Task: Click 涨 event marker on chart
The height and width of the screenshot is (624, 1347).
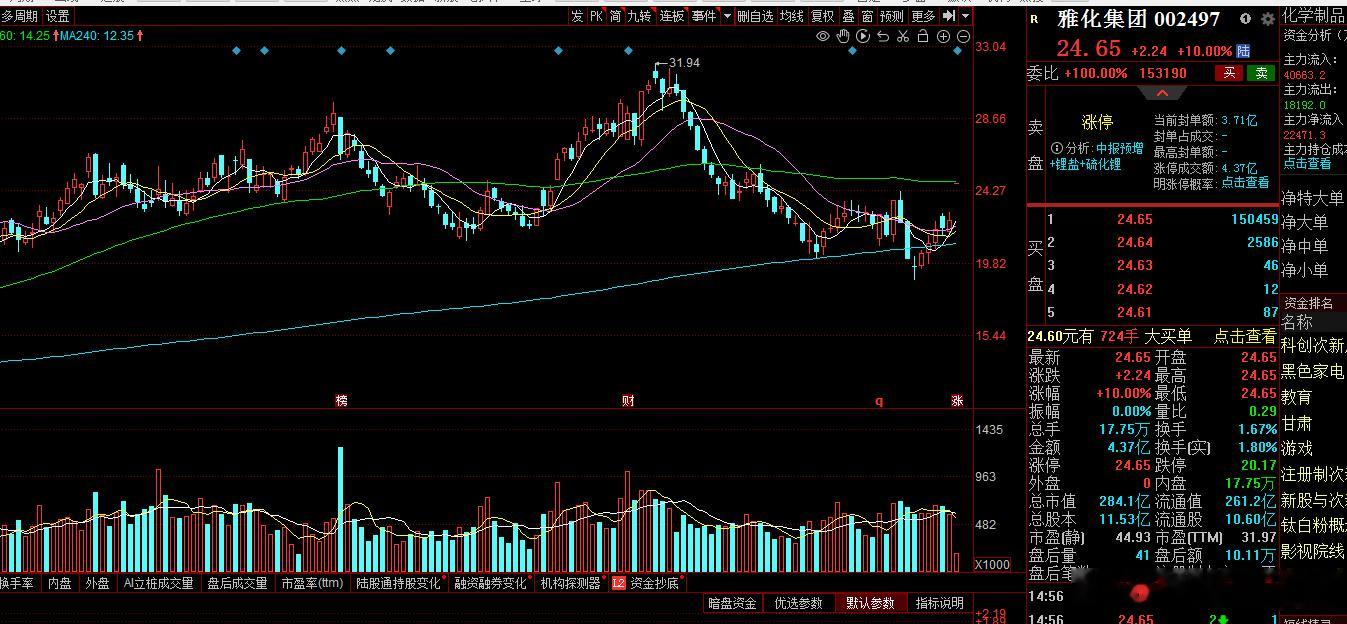Action: (x=957, y=401)
